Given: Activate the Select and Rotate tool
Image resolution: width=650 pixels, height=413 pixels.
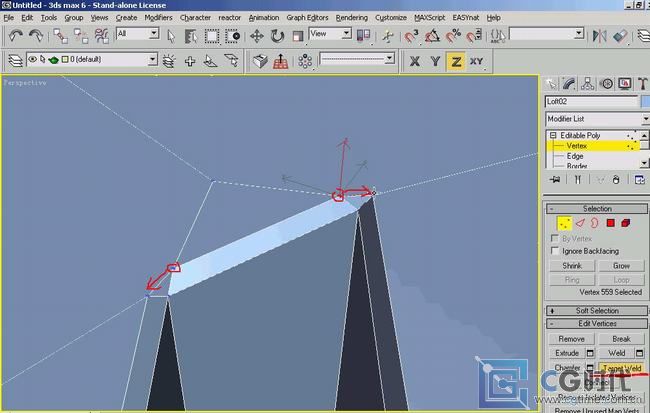Looking at the screenshot, I should (277, 36).
